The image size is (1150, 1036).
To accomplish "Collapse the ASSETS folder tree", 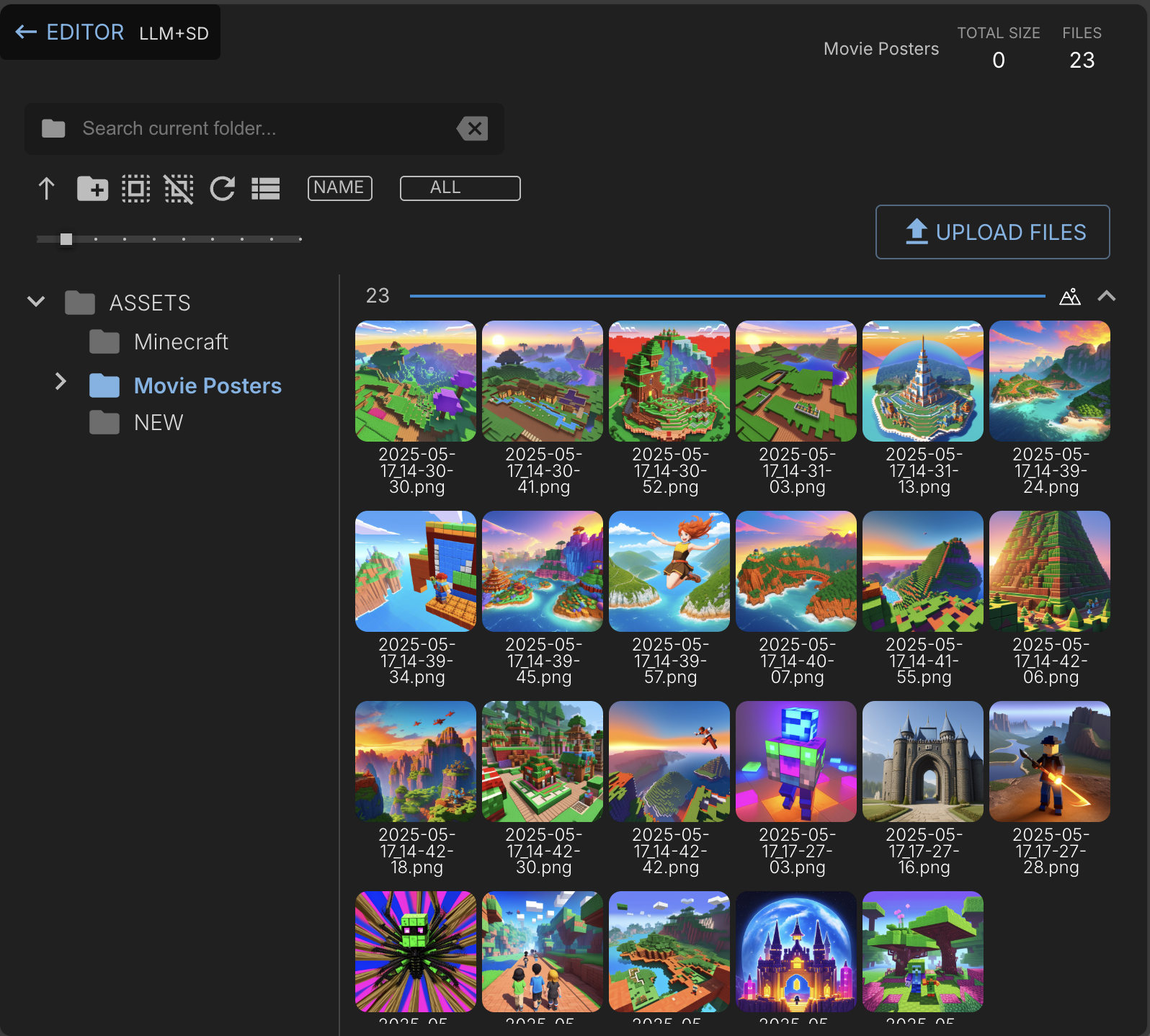I will pos(36,301).
